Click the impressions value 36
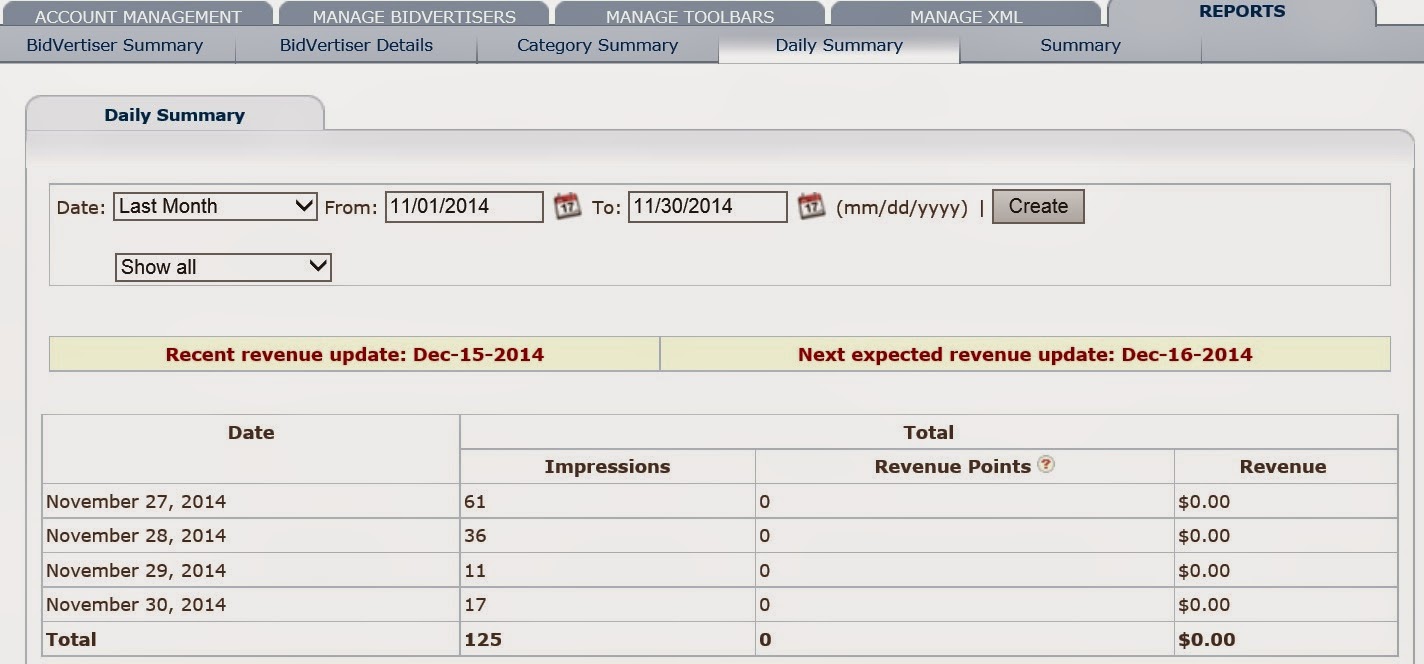 coord(475,535)
